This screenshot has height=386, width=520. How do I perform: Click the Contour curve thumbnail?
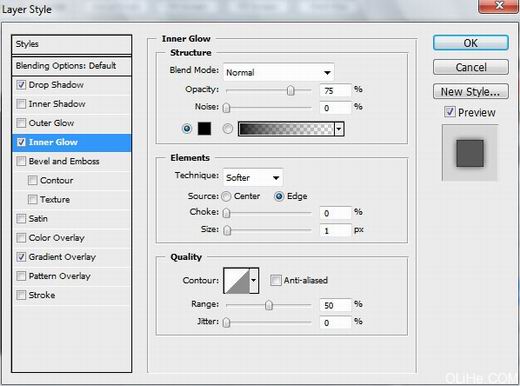[237, 281]
